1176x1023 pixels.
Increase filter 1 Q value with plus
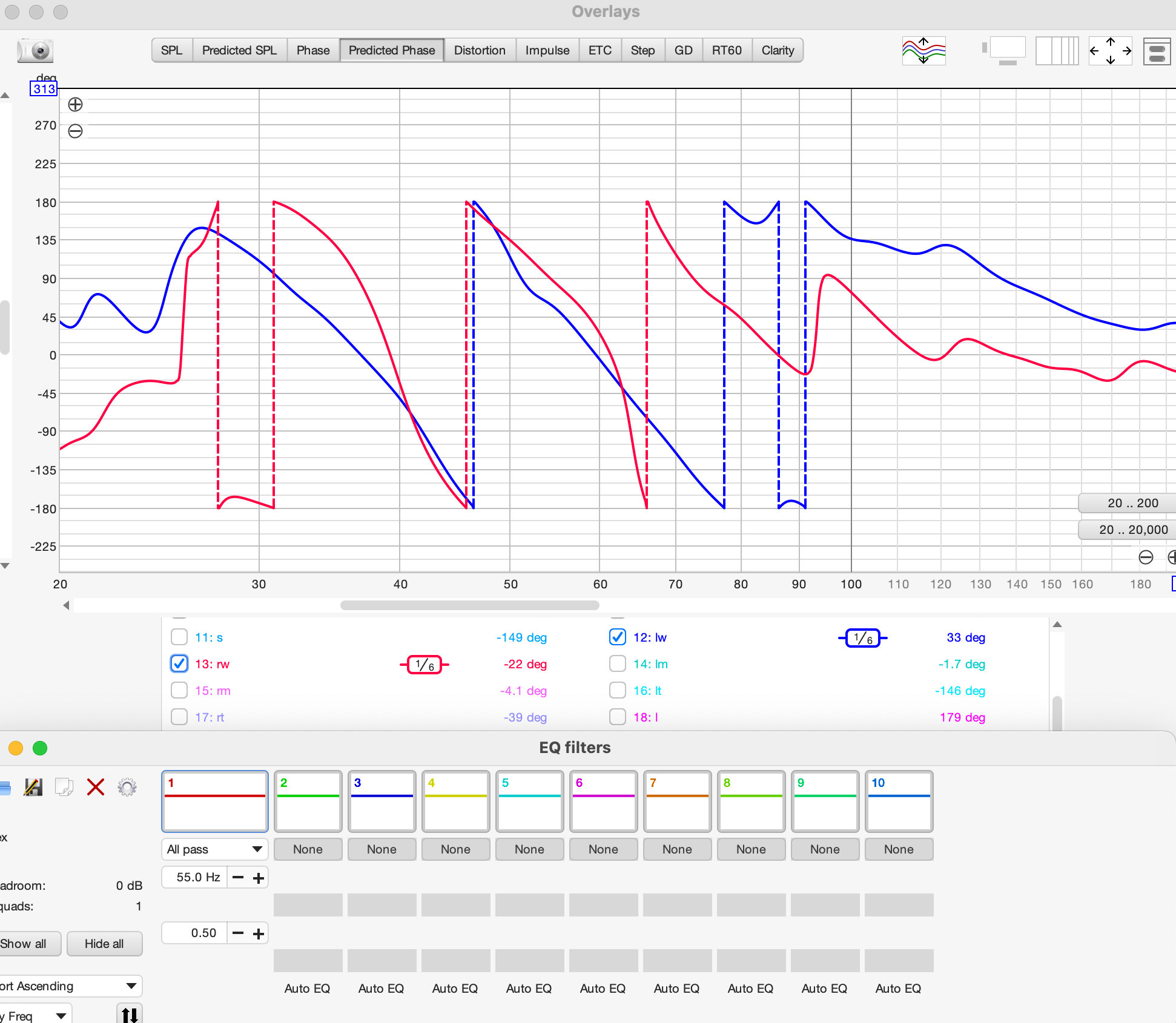coord(259,933)
